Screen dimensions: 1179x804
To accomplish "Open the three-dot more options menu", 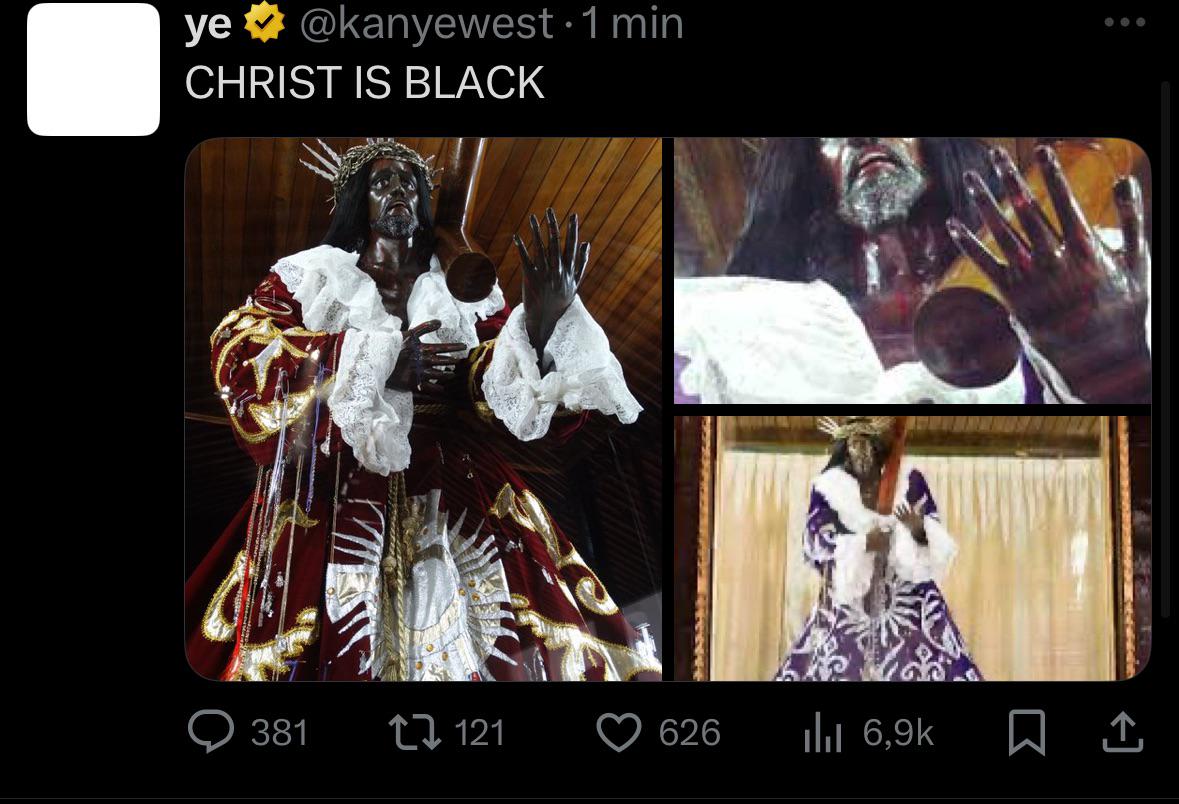I will tap(1125, 23).
